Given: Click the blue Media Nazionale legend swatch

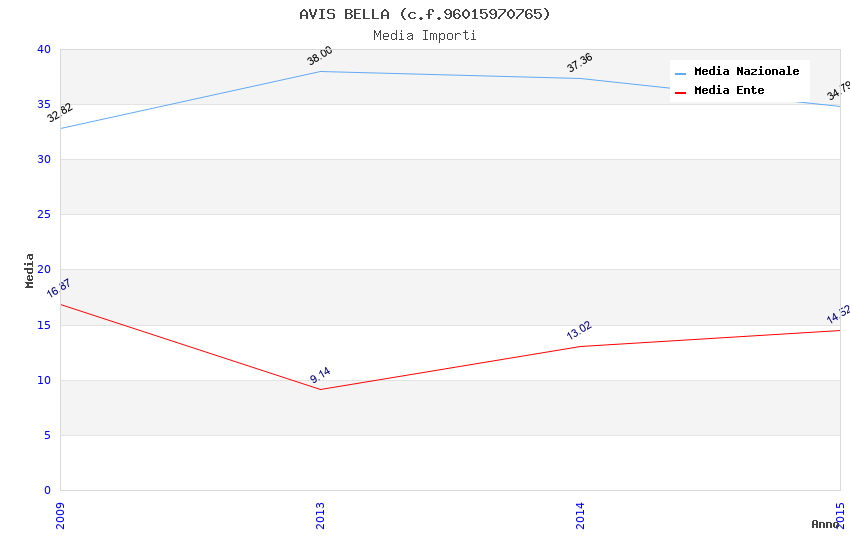Looking at the screenshot, I should pos(681,73).
